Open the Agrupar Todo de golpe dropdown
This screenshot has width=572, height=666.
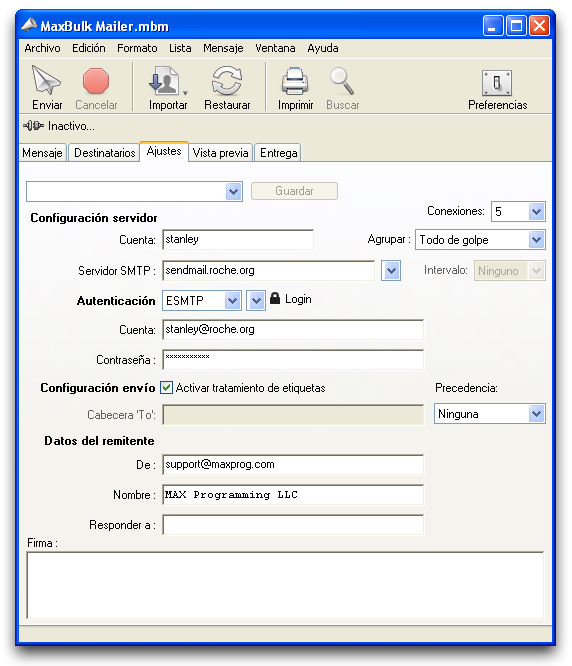coord(536,240)
